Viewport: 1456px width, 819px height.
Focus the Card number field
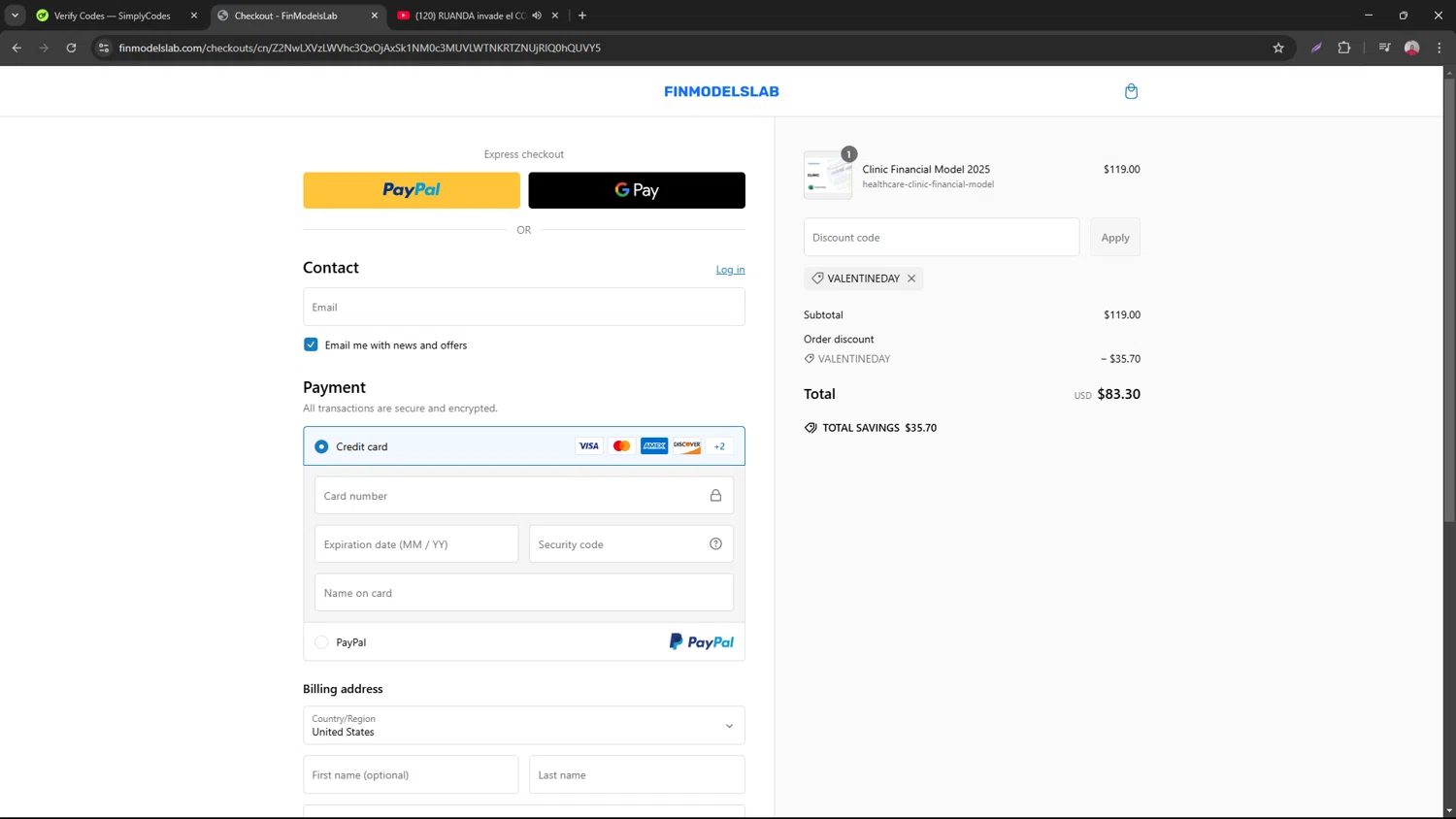point(524,496)
